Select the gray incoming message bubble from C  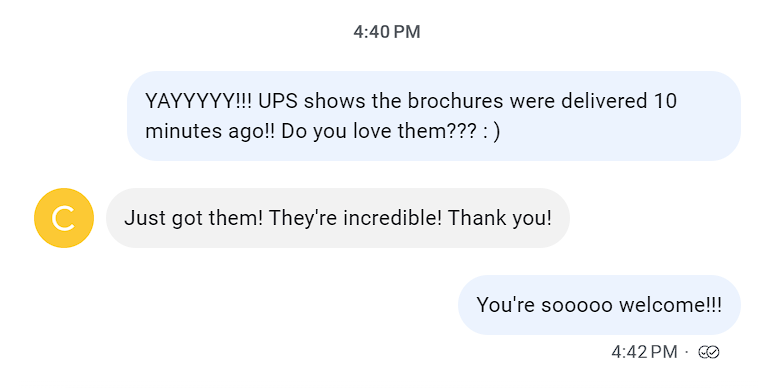point(338,218)
